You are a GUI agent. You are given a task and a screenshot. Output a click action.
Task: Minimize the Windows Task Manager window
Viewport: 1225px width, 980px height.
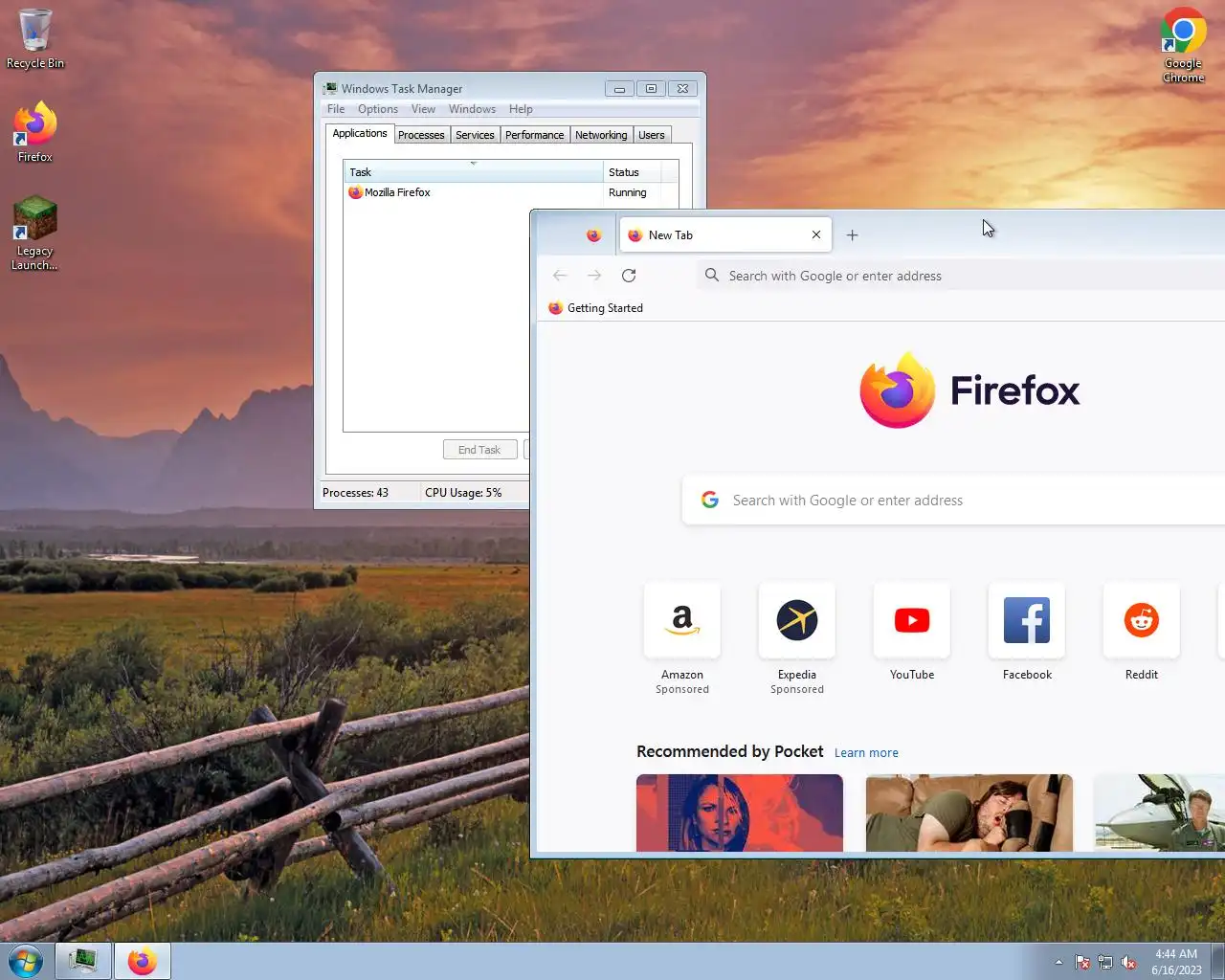coord(619,89)
